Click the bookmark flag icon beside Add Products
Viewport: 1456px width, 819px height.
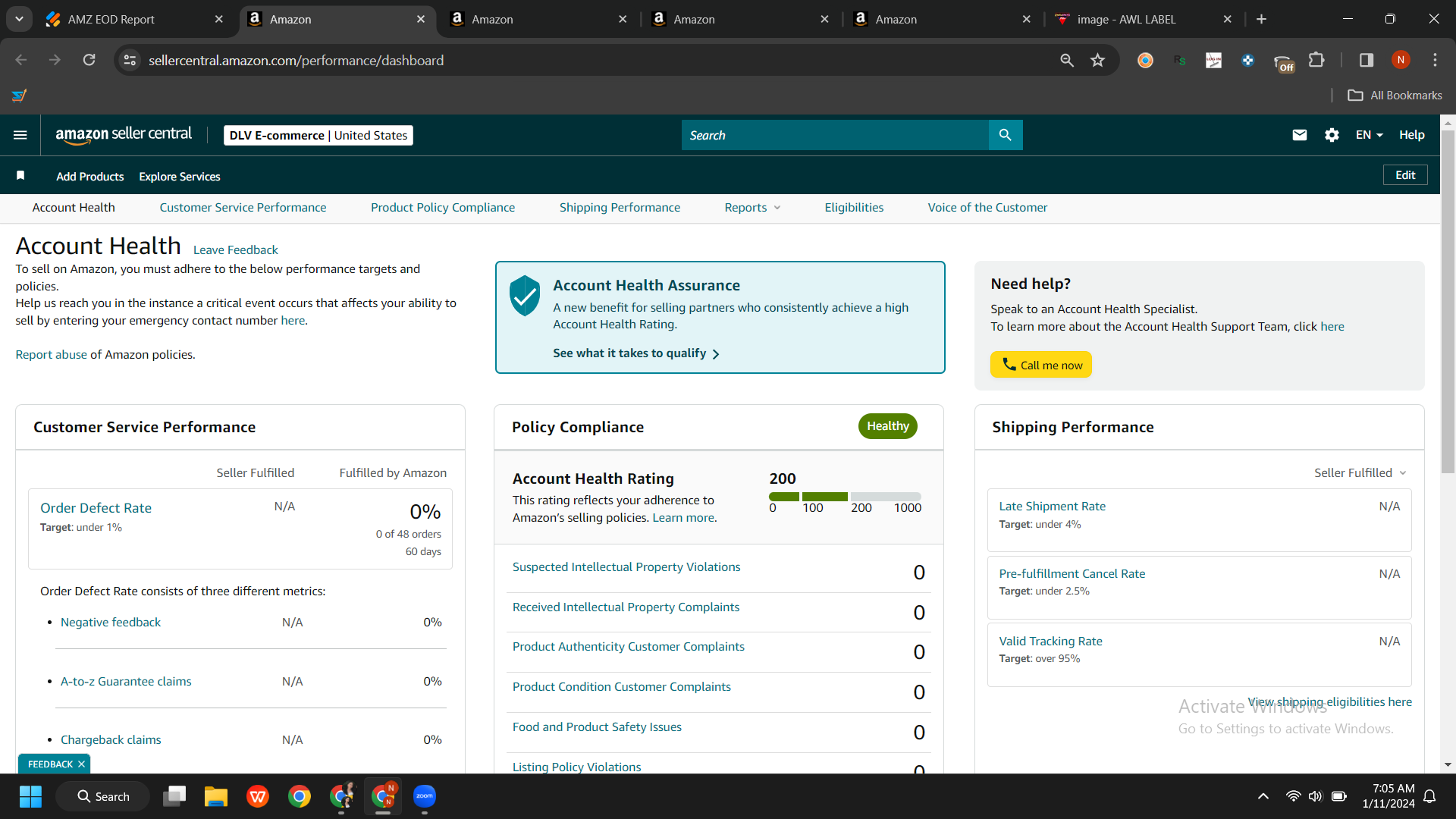[20, 176]
